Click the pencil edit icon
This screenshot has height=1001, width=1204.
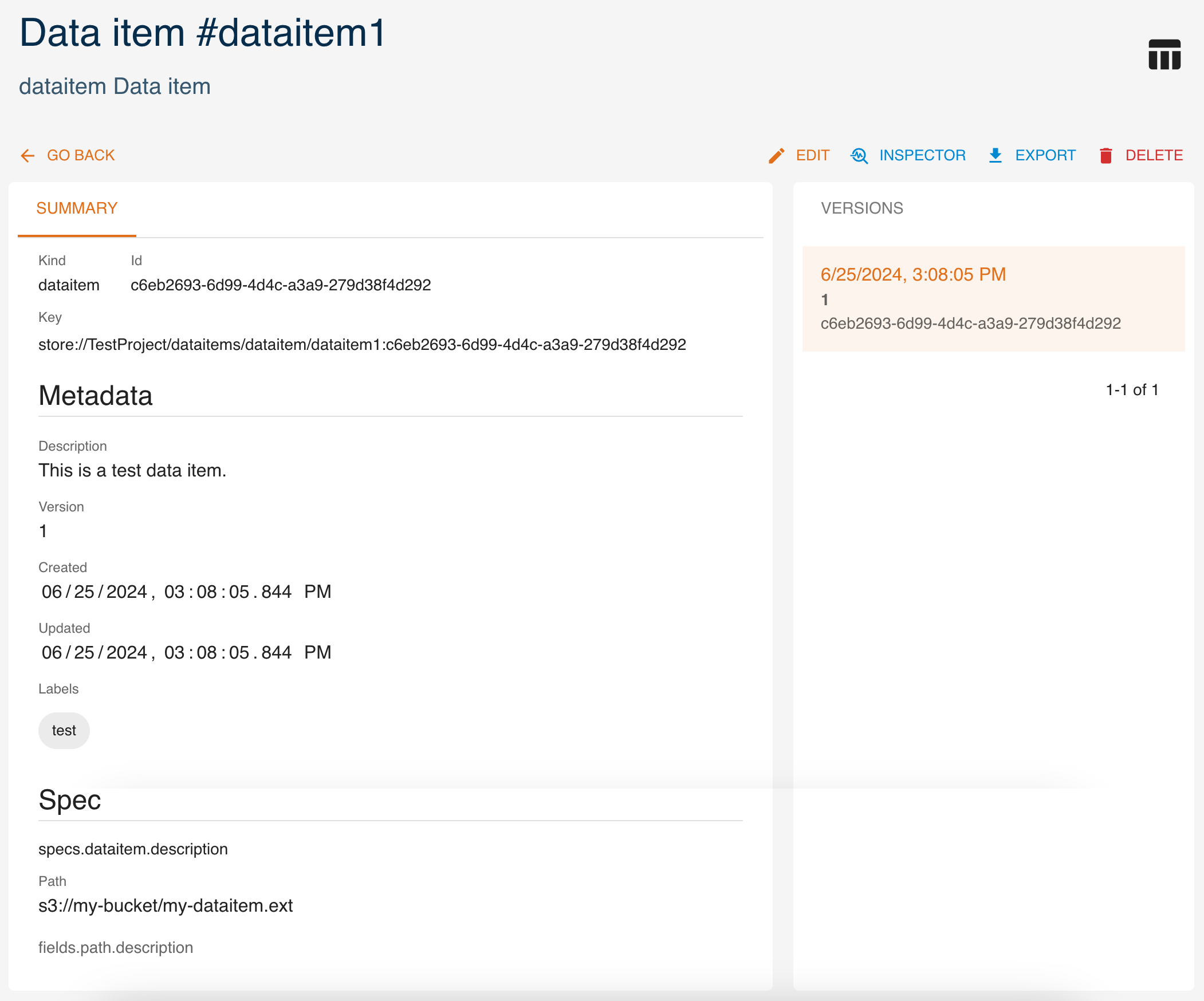pos(776,155)
